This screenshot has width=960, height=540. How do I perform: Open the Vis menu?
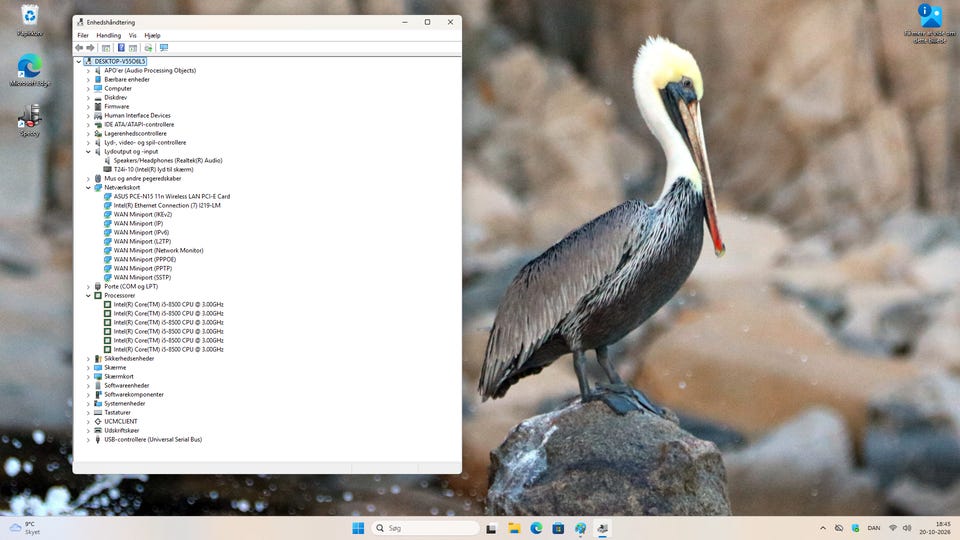tap(132, 36)
